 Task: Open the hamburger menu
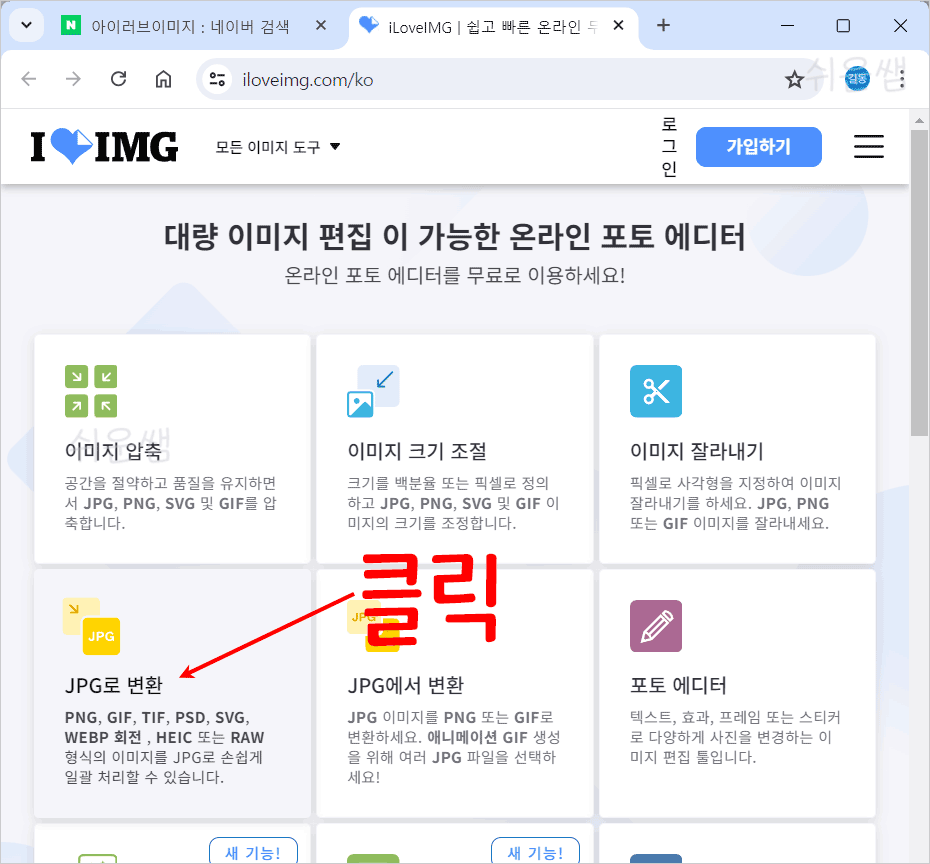[868, 146]
